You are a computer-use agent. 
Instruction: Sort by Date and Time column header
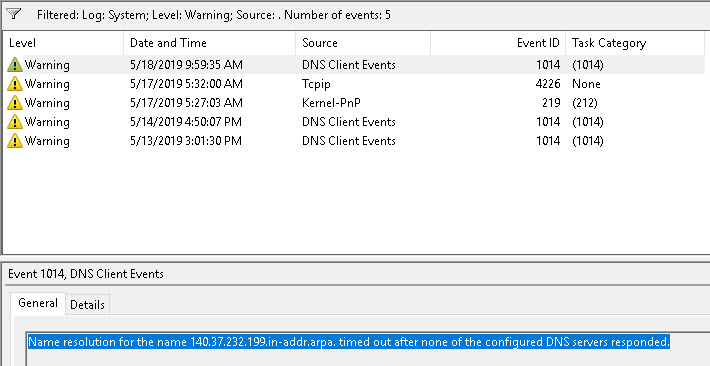[x=209, y=43]
